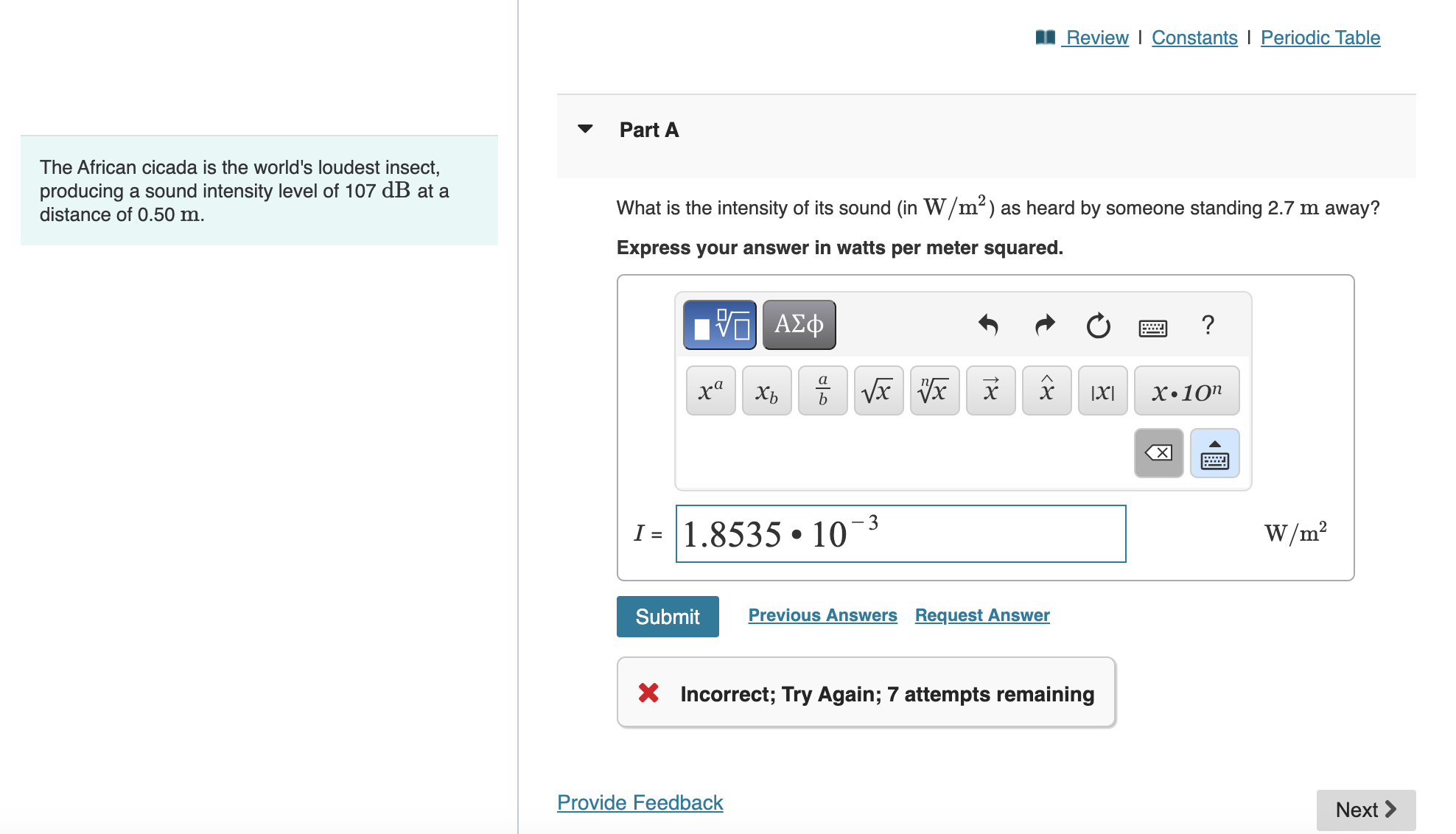Insert fraction a over b template
This screenshot has width=1456, height=834.
[x=822, y=390]
